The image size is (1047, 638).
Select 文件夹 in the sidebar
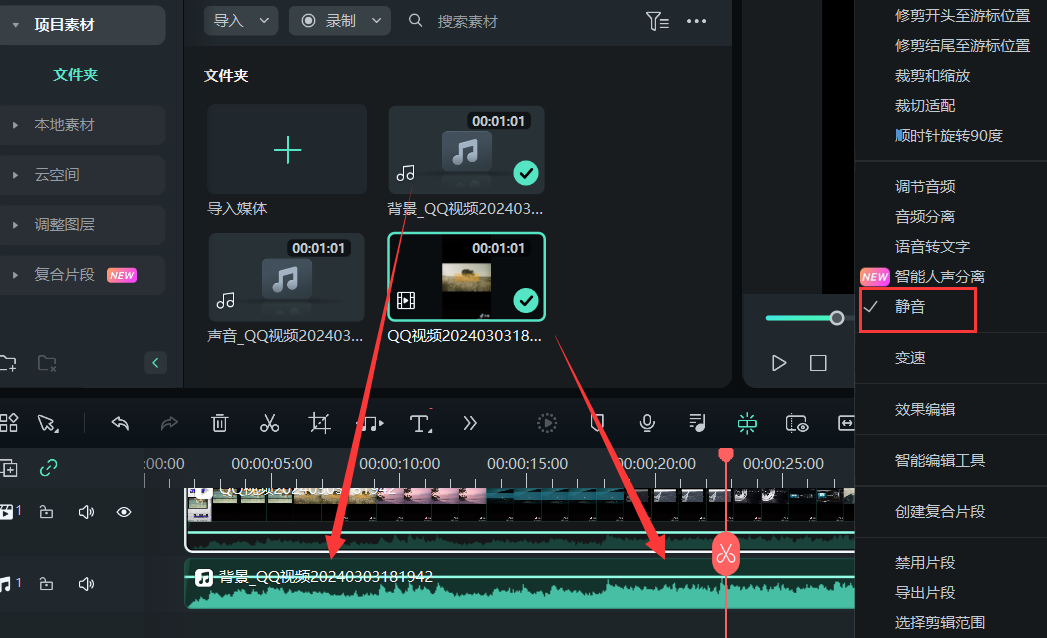[x=75, y=75]
